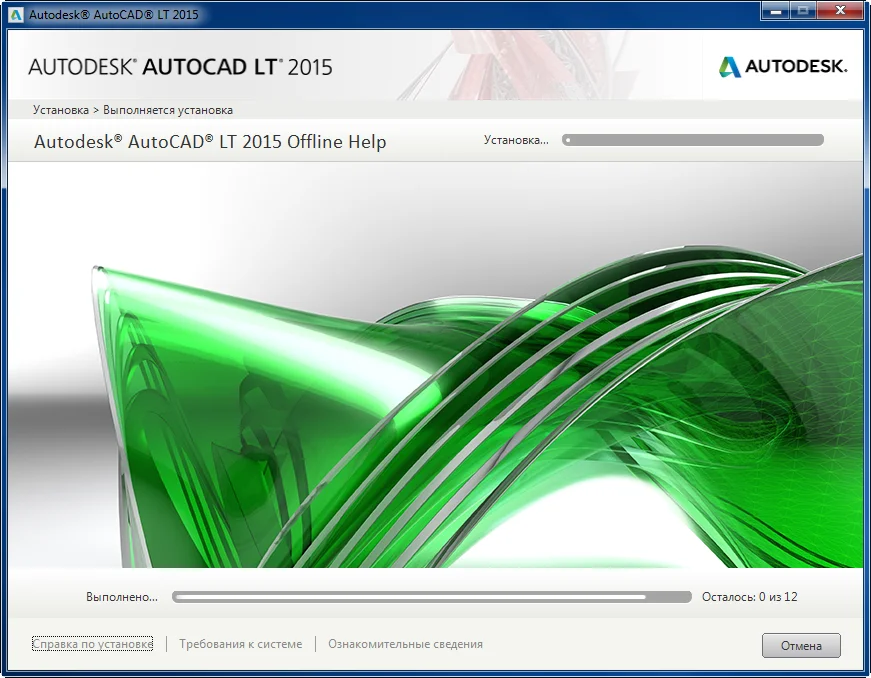871x678 pixels.
Task: Click the green splash artwork image
Action: tap(436, 365)
